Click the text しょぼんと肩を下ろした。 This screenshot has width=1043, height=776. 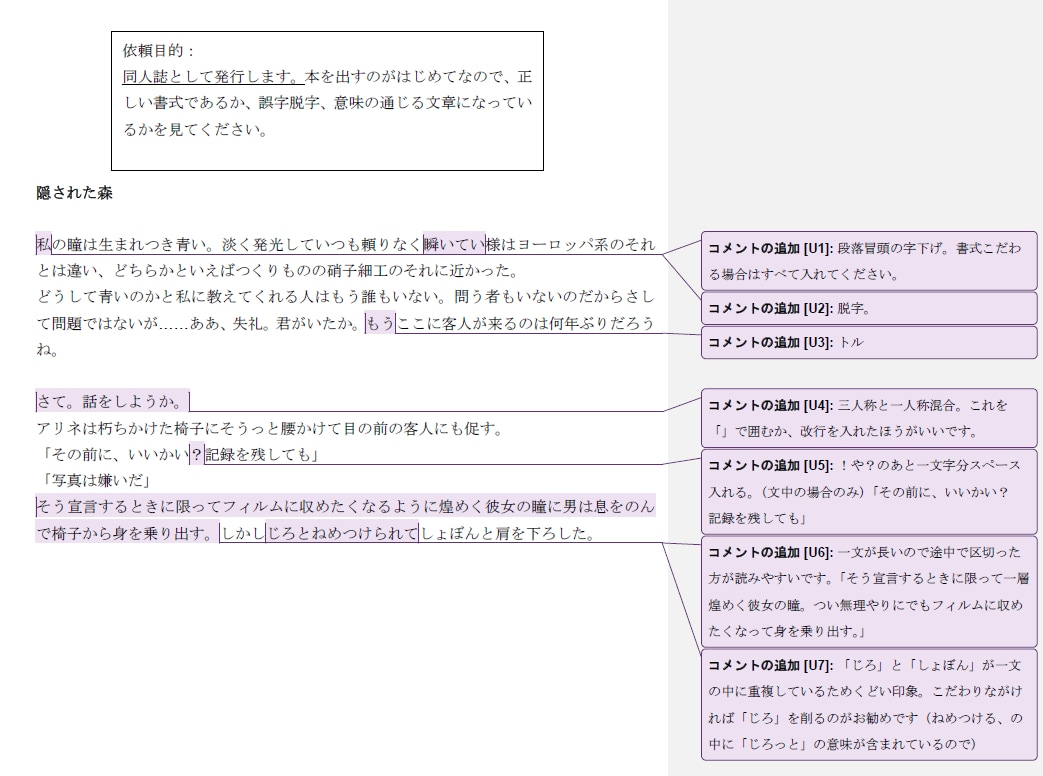tap(508, 533)
